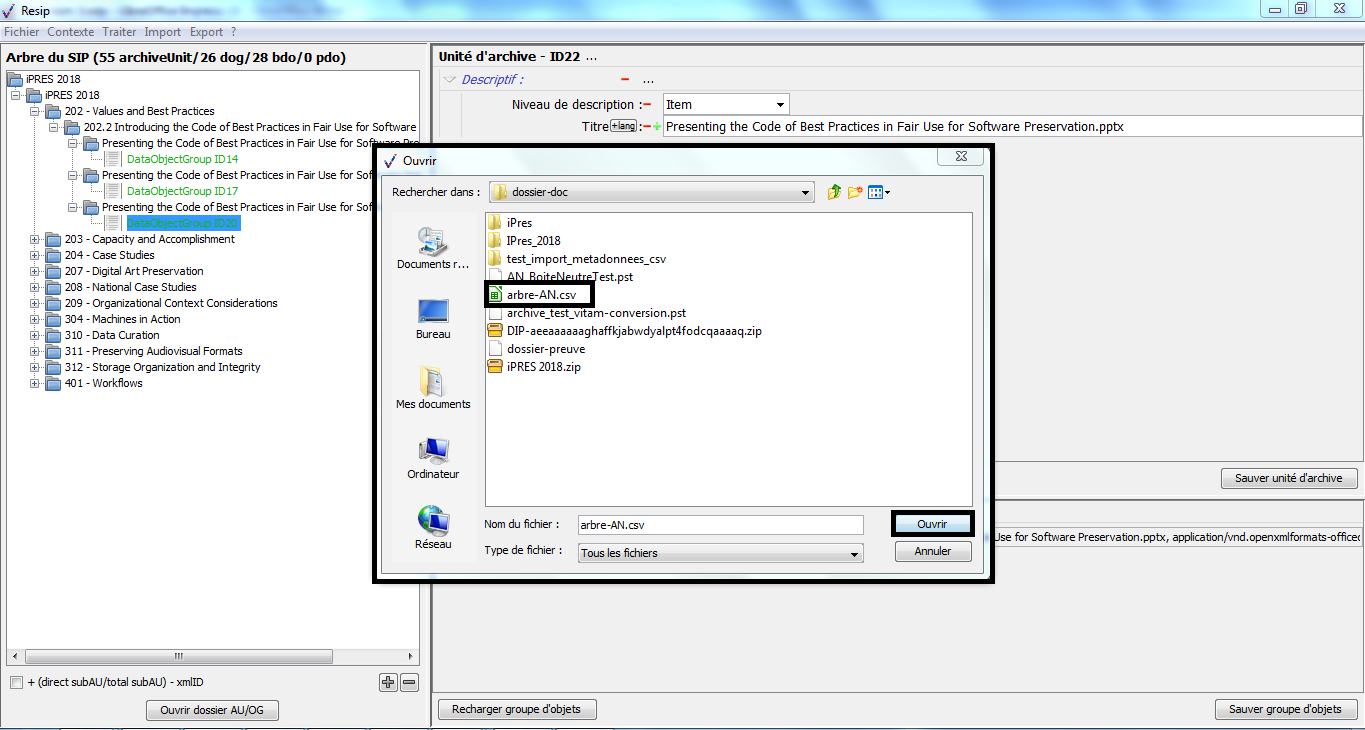Create new folder icon in dialog
This screenshot has height=730, width=1365.
pyautogui.click(x=855, y=192)
